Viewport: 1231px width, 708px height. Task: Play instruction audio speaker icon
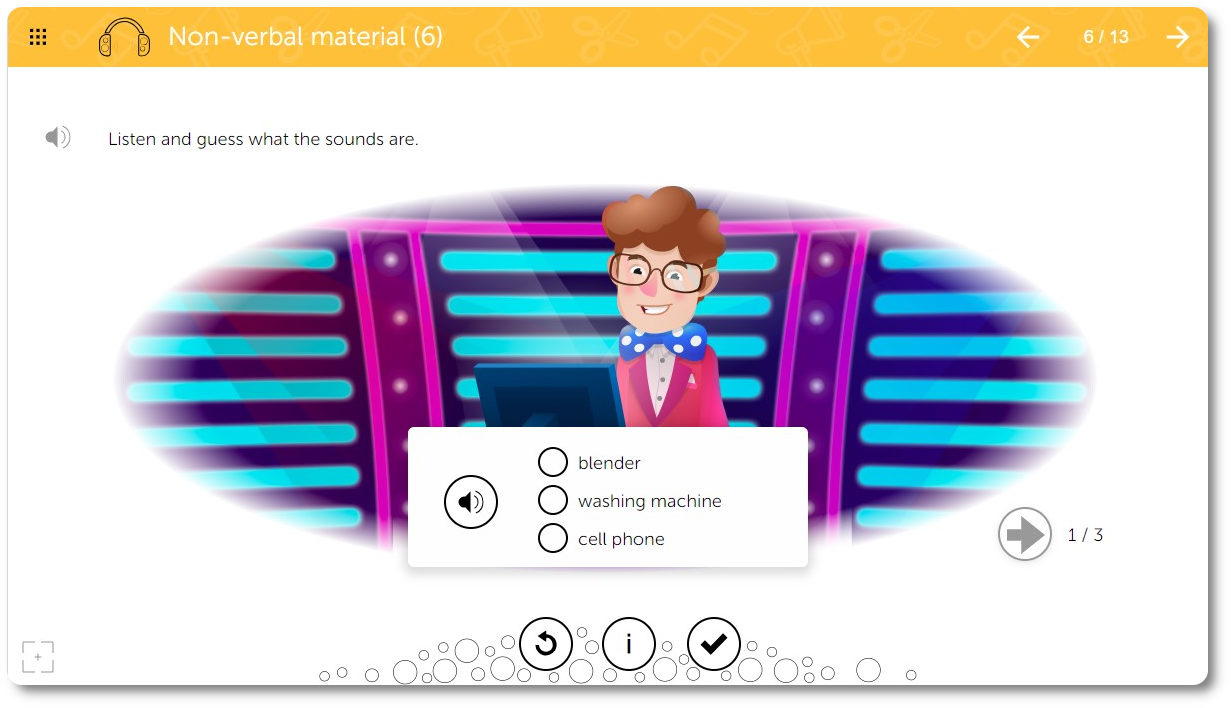click(58, 138)
